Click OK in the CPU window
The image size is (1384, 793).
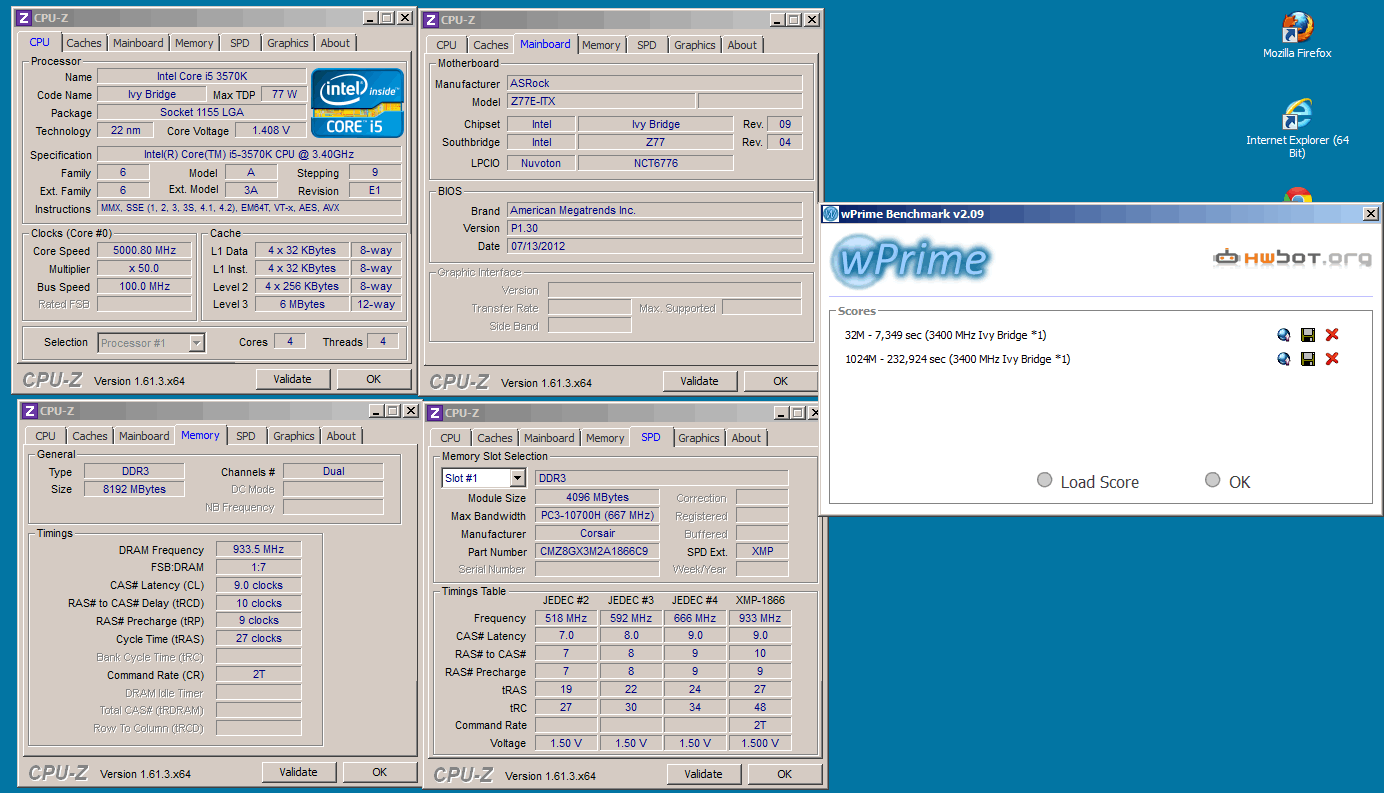374,379
